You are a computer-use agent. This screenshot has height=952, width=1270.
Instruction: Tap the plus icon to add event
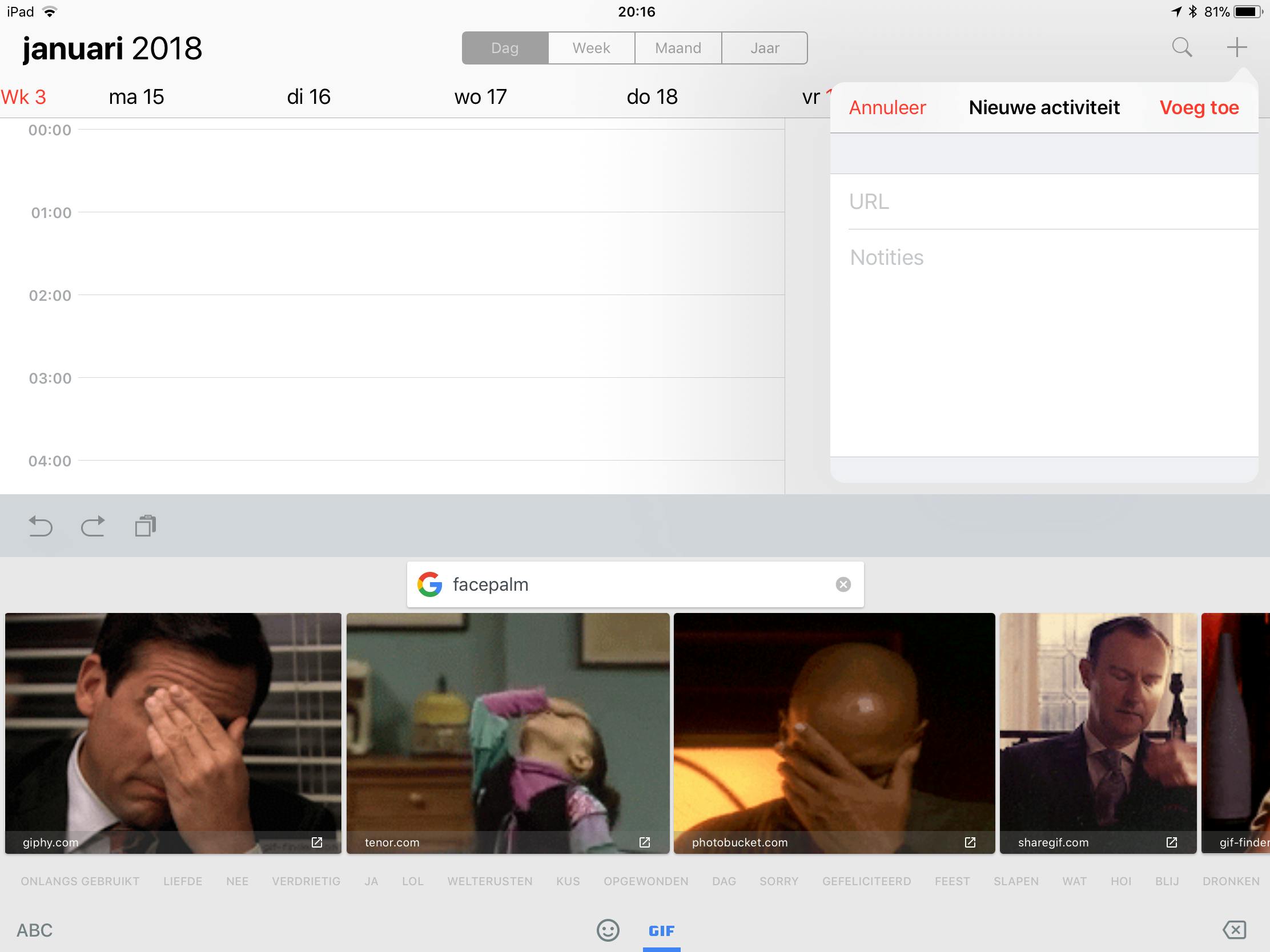1237,47
